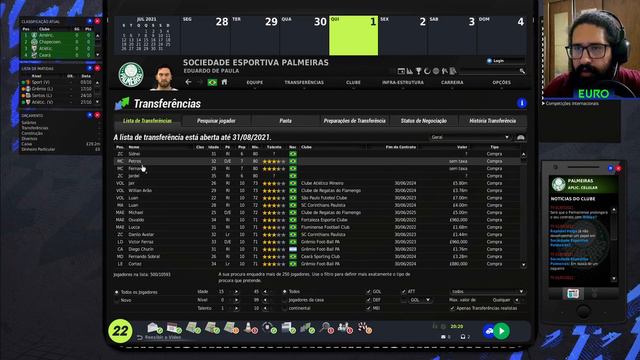Select calendar day SEX 2
640x360 pixels.
(403, 36)
